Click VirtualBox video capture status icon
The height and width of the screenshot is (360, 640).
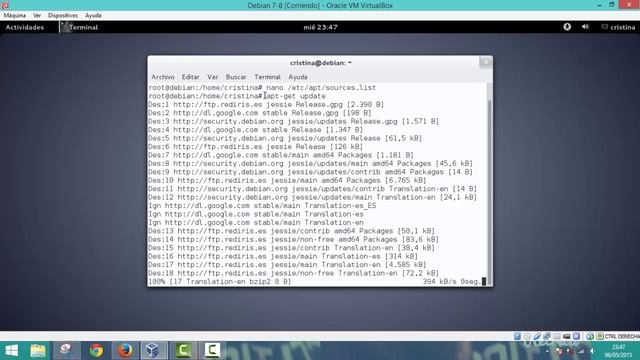click(x=567, y=336)
